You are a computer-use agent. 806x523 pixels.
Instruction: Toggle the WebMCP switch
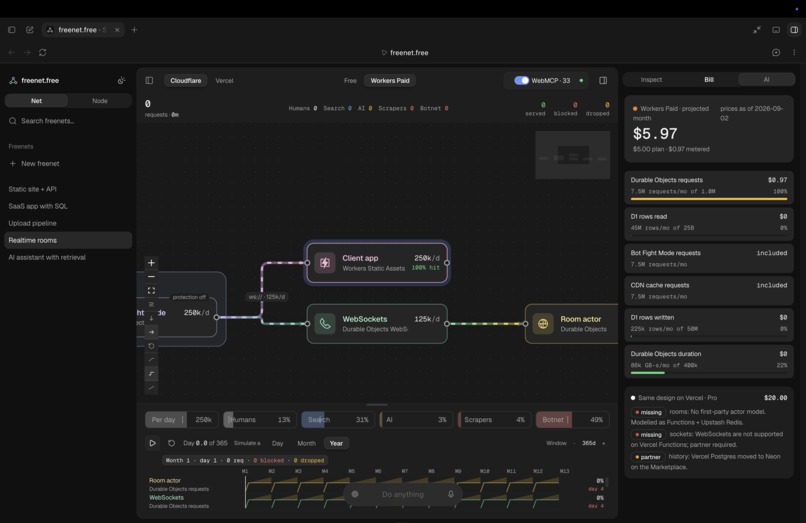click(521, 80)
